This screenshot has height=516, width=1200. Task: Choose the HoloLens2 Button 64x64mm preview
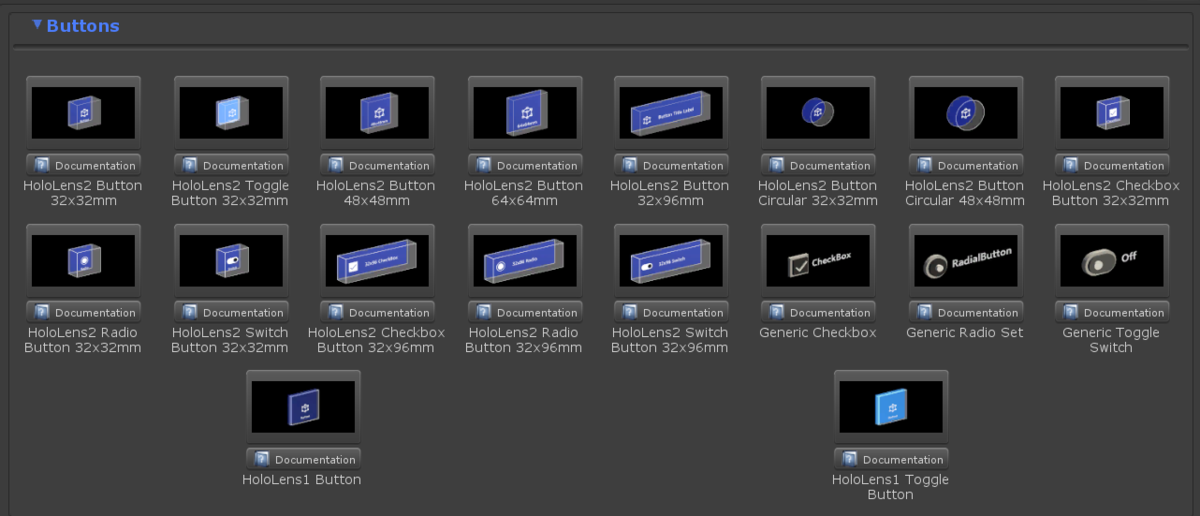click(525, 112)
